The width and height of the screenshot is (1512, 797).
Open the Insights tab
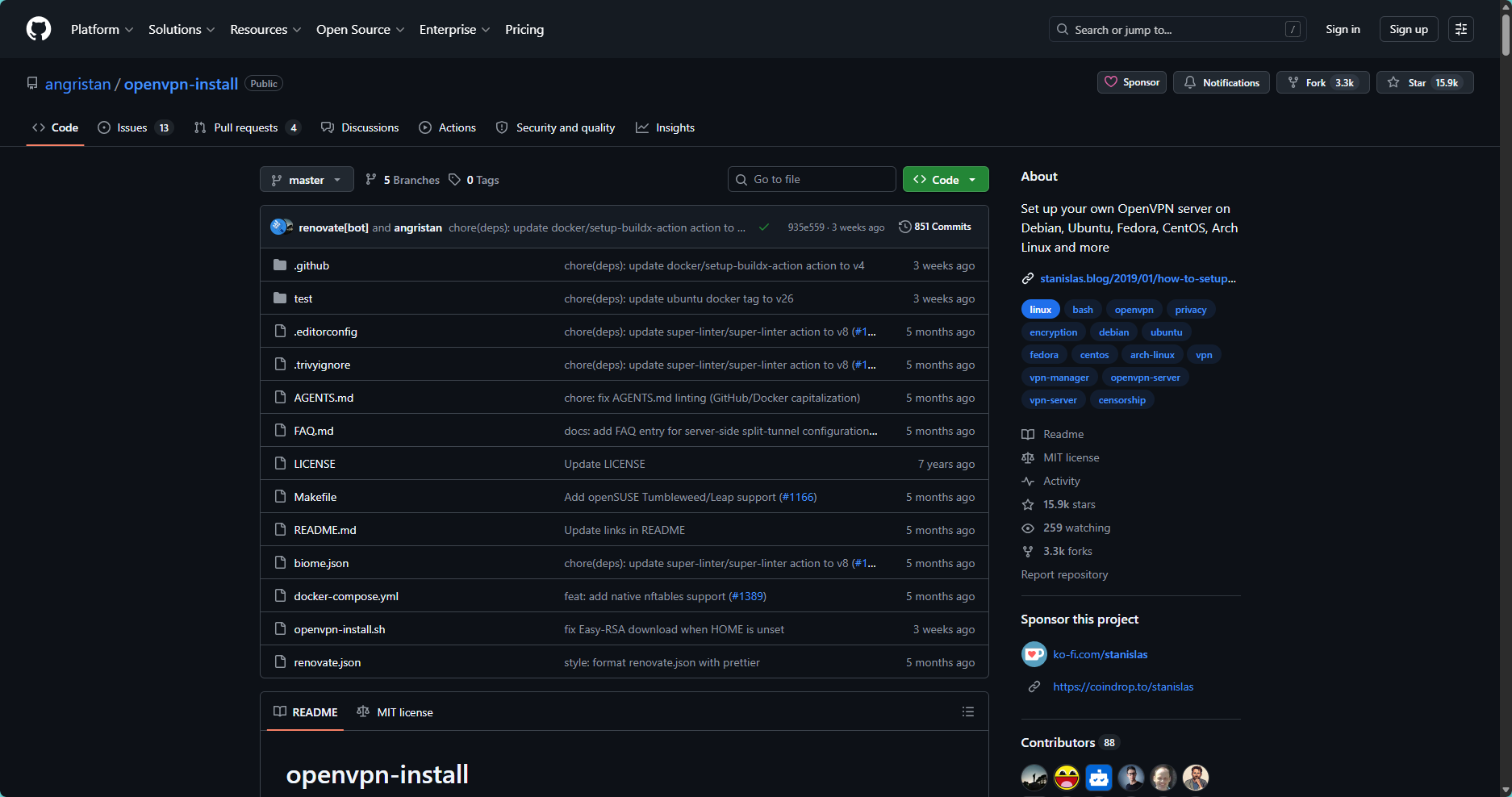point(665,127)
